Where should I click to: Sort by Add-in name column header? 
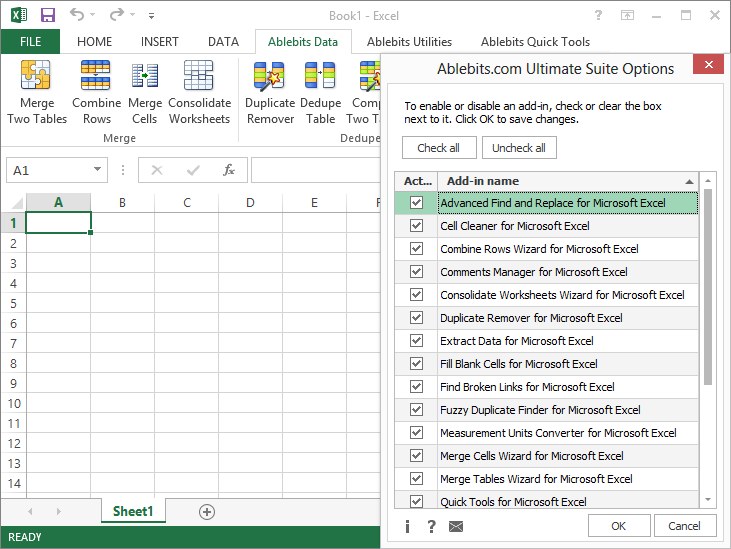568,181
